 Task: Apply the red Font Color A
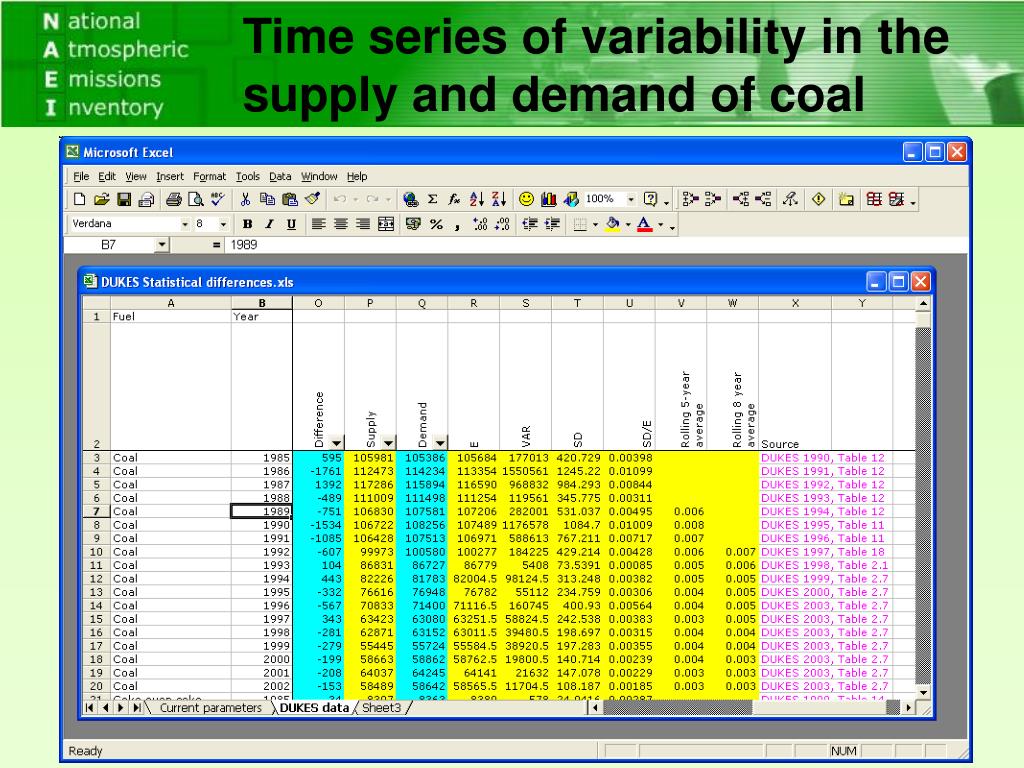point(645,224)
